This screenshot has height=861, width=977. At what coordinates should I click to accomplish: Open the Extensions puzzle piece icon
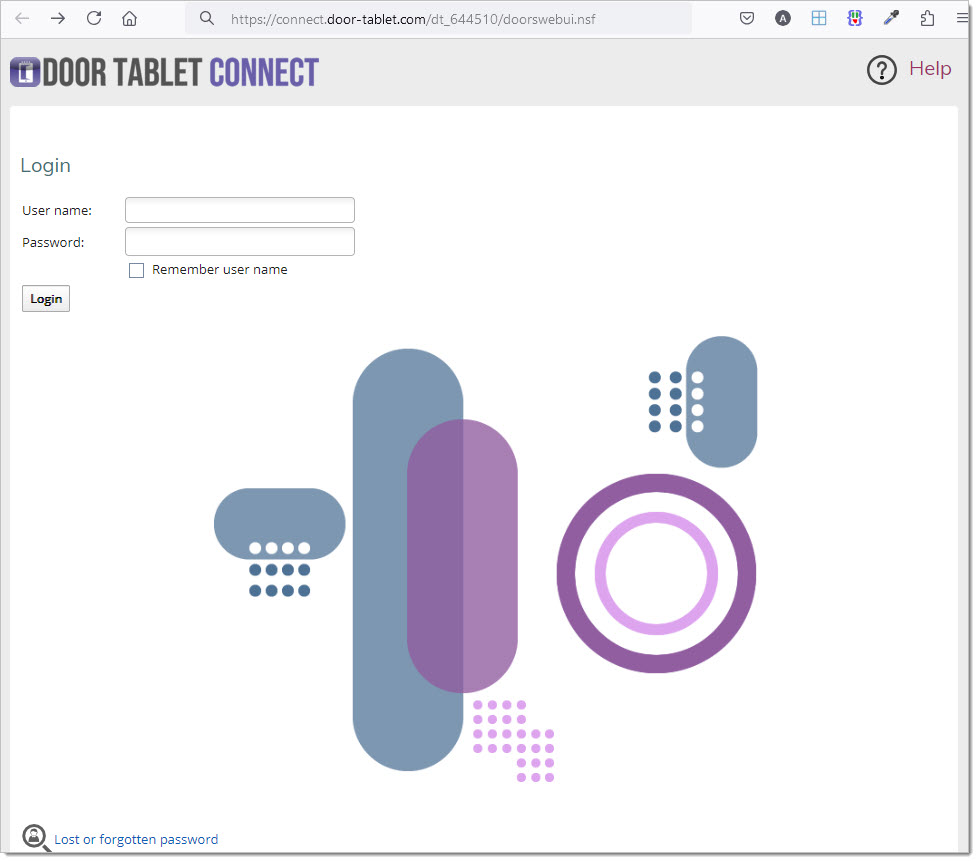(927, 19)
